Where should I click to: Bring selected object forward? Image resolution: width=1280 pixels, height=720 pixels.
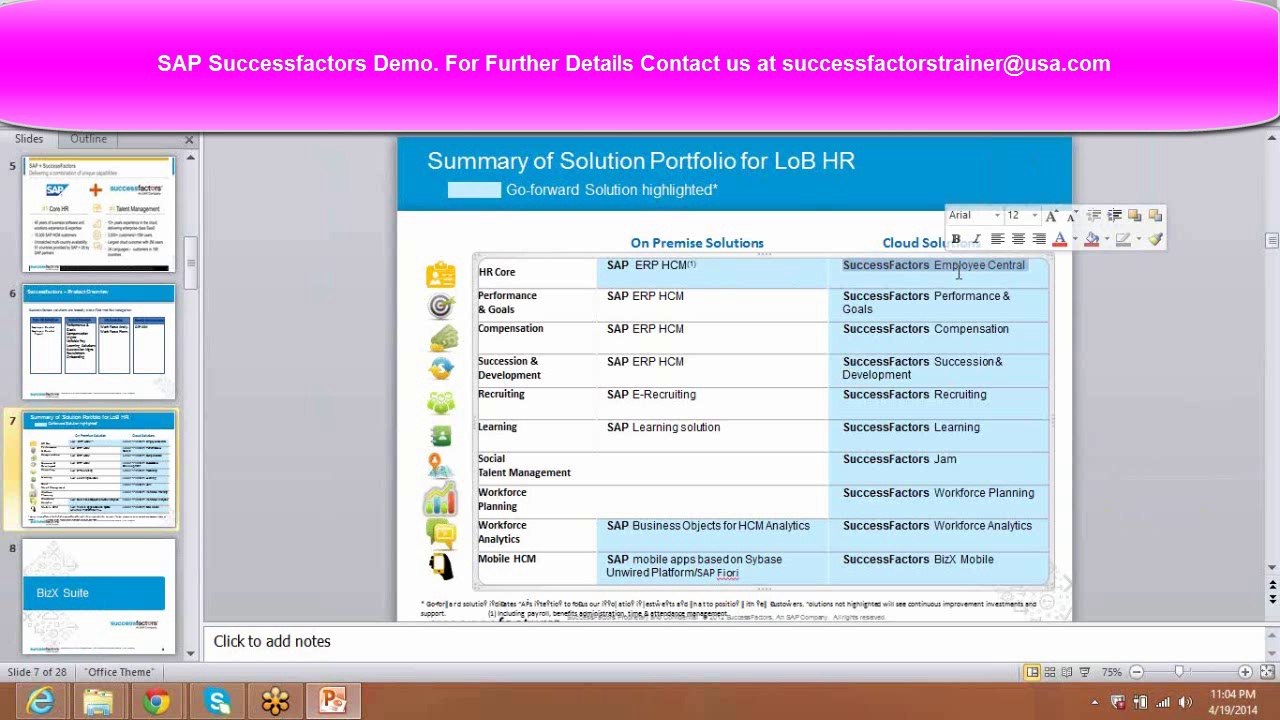click(1135, 216)
